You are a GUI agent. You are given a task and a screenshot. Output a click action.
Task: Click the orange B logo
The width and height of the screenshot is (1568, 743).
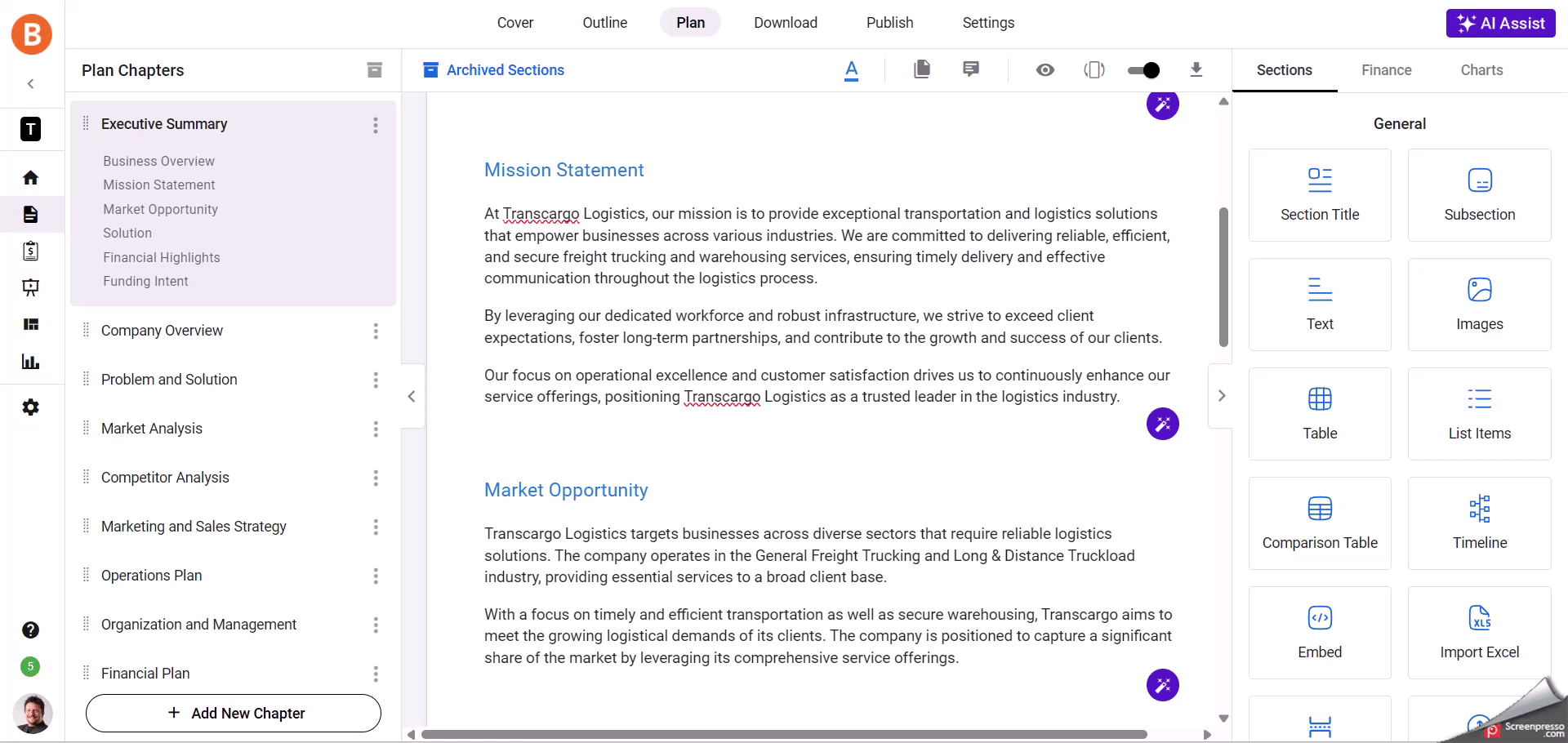(x=32, y=34)
